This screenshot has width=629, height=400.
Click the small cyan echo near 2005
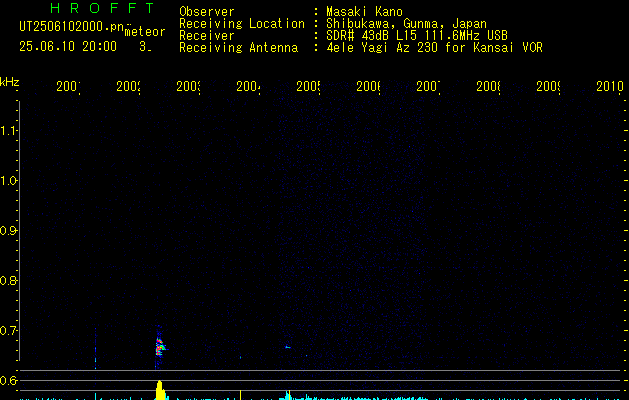coord(287,347)
